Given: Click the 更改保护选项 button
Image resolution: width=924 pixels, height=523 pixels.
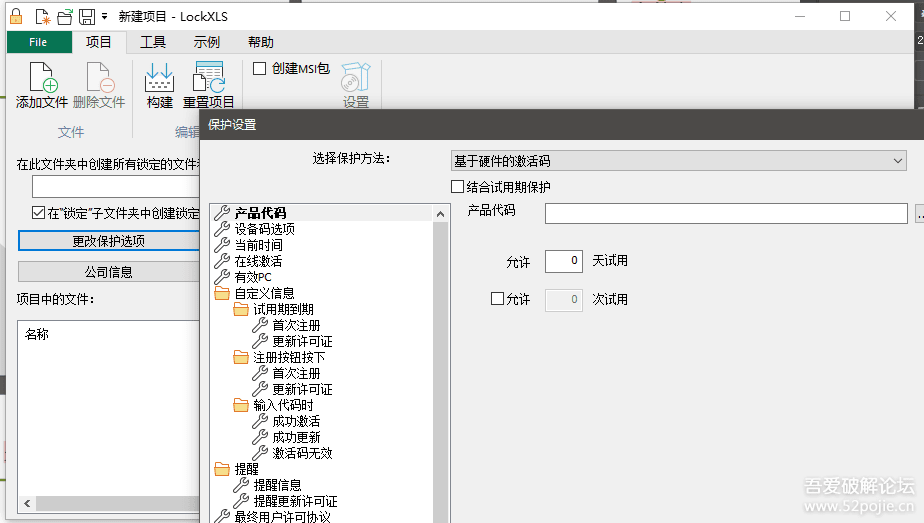Looking at the screenshot, I should (109, 241).
